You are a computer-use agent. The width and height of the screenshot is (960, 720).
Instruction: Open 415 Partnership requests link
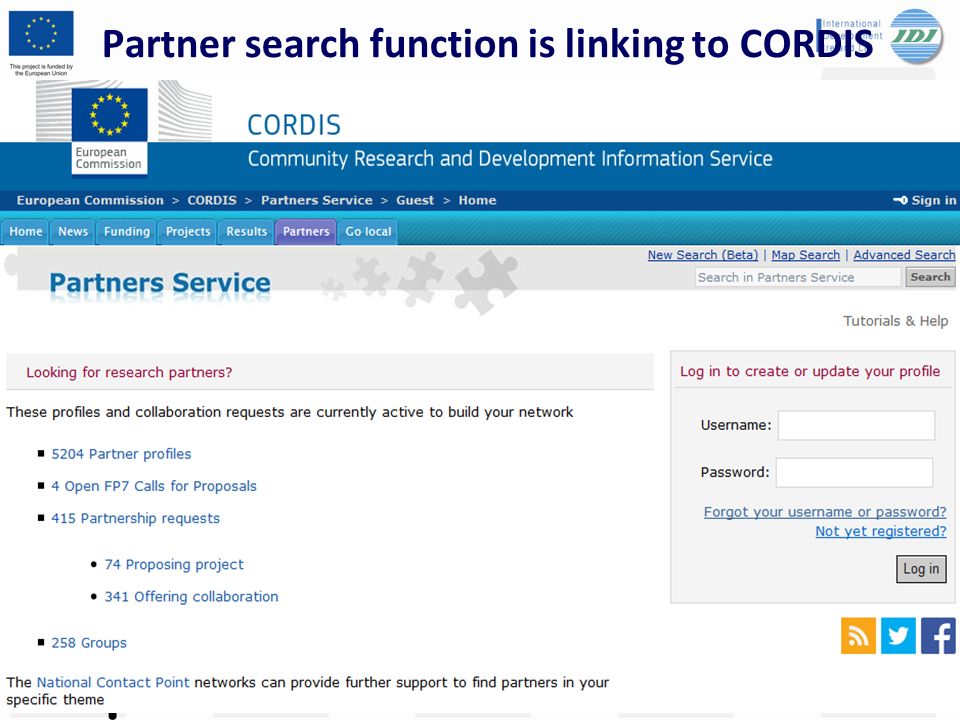(135, 518)
